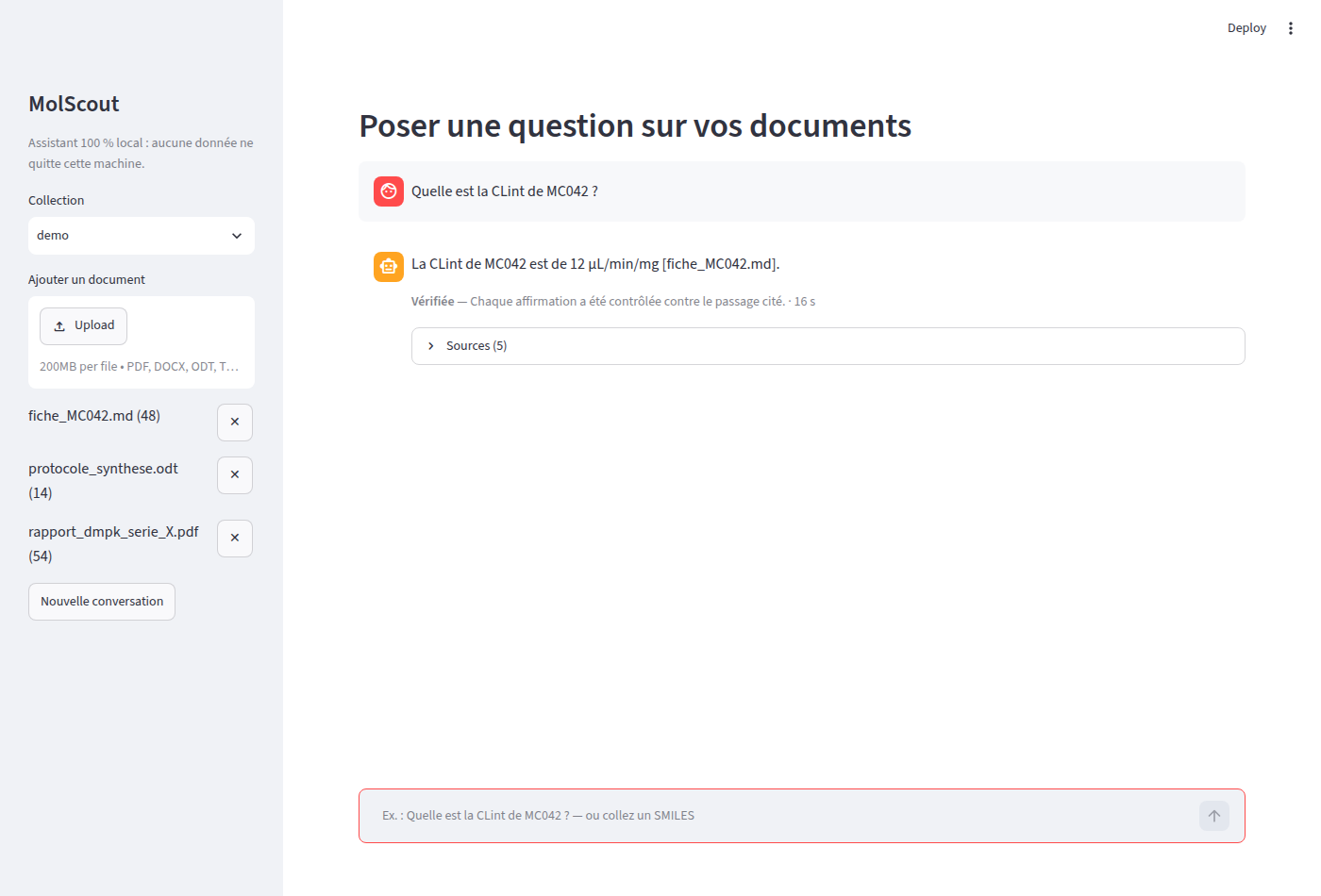The image size is (1321, 896).
Task: Focus the question input field
Action: [783, 816]
